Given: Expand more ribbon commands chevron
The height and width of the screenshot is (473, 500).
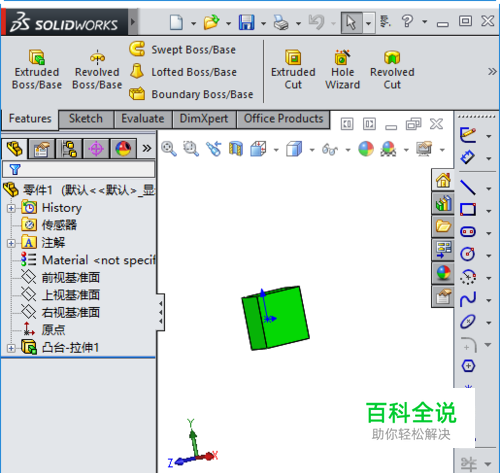Looking at the screenshot, I should click(x=492, y=71).
